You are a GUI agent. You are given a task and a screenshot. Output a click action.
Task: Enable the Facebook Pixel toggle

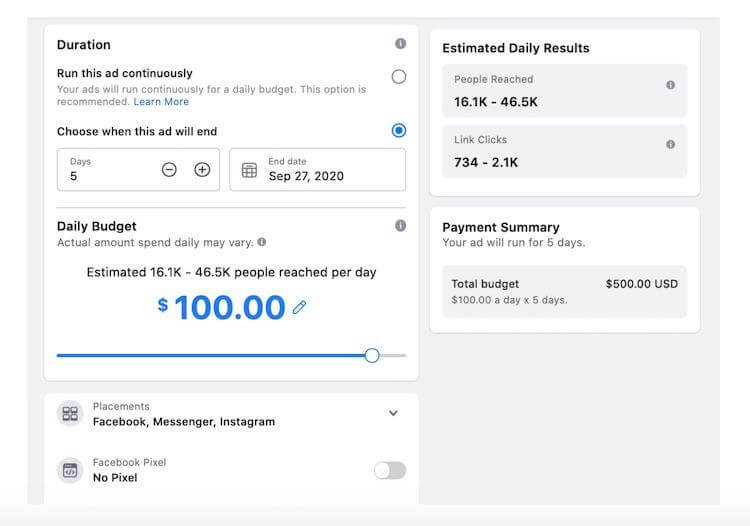(390, 470)
